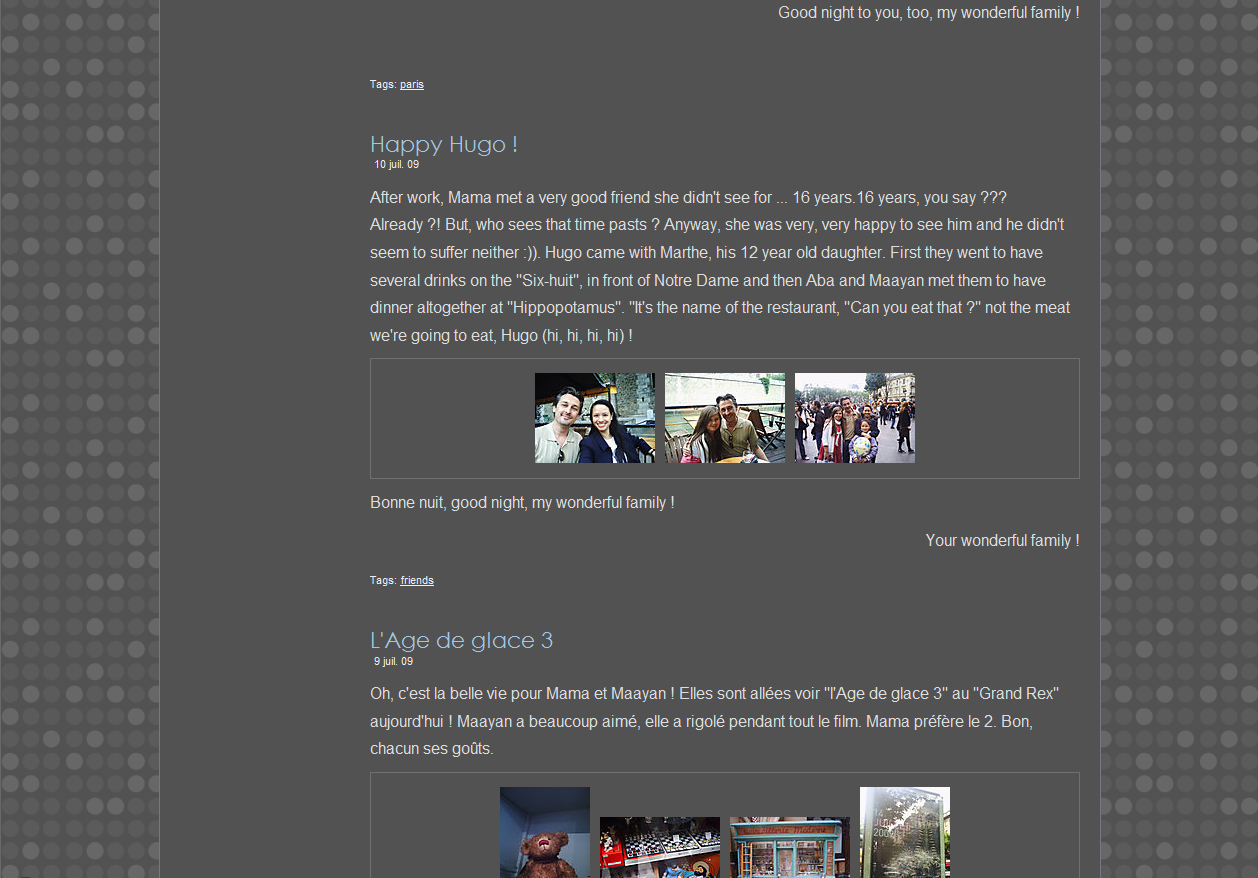Click the paragraph beginning 'Oh, c'est la belle vie'
The height and width of the screenshot is (878, 1258).
click(714, 720)
